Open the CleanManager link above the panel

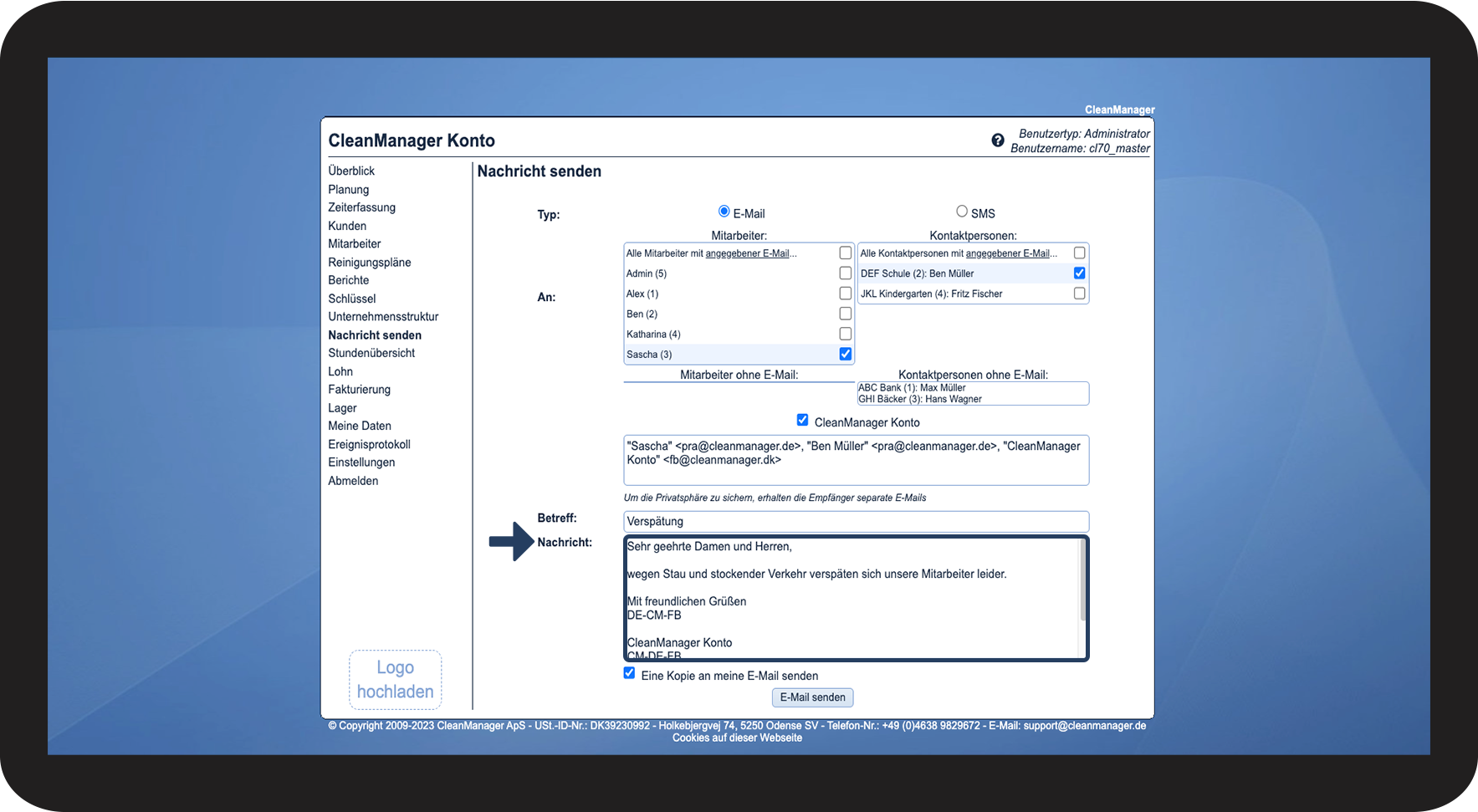click(1120, 110)
